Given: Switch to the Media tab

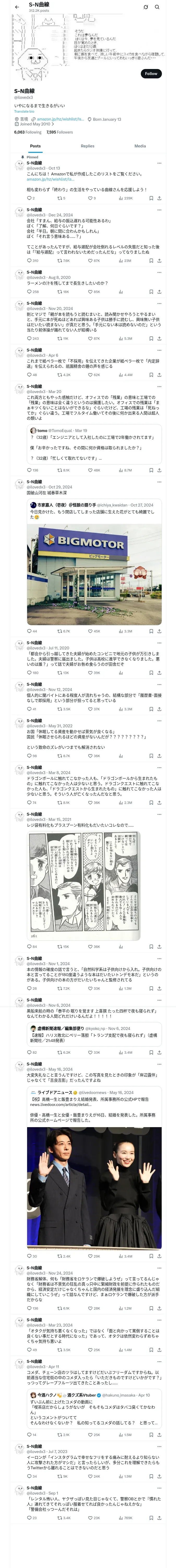Looking at the screenshot, I should pyautogui.click(x=140, y=146).
